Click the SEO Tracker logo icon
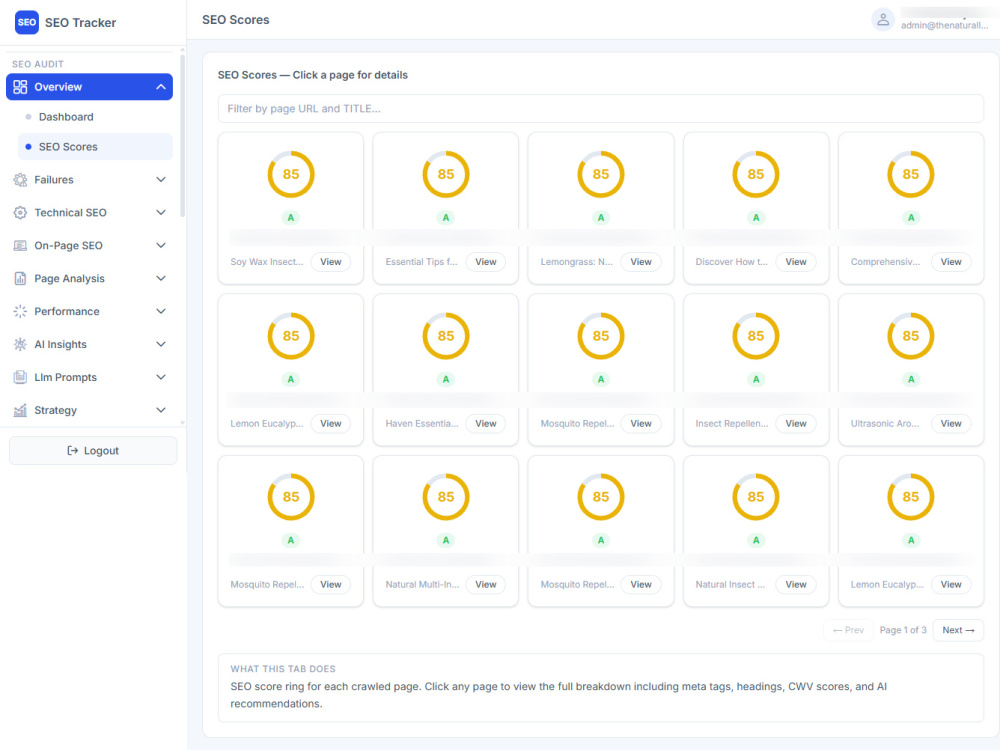The image size is (1000, 750). 27,22
